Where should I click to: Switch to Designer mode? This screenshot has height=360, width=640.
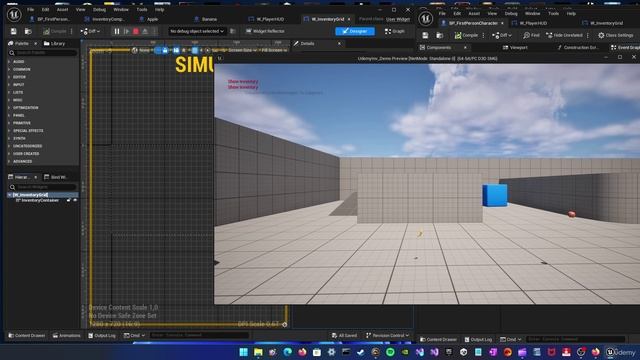coord(355,31)
